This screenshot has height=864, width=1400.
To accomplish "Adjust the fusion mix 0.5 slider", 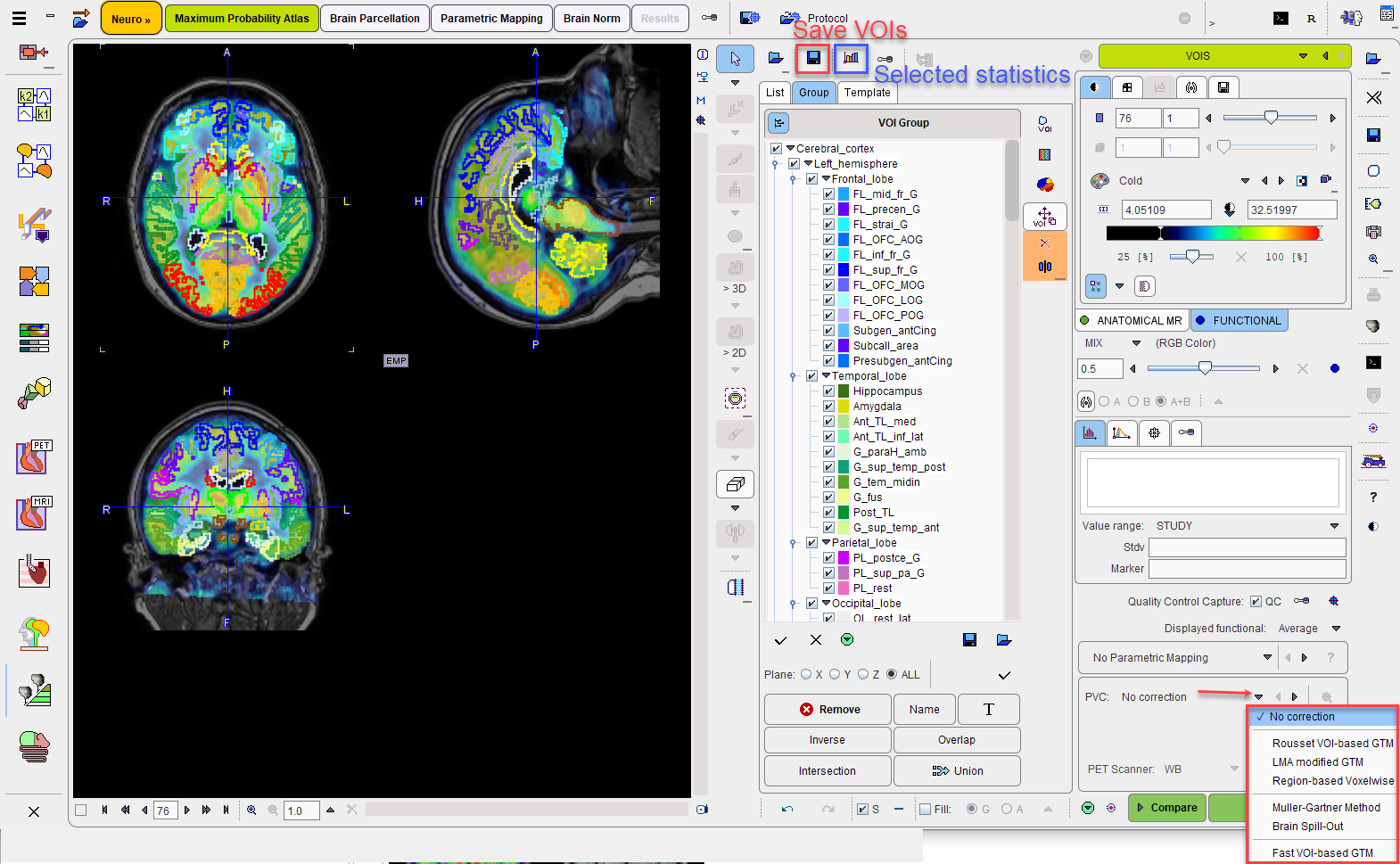I will [1205, 368].
